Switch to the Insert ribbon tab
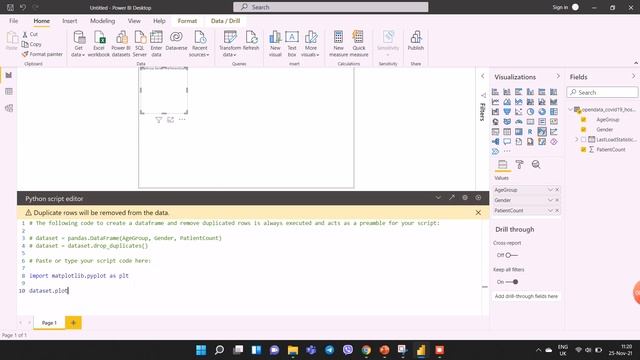The height and width of the screenshot is (360, 640). [70, 21]
